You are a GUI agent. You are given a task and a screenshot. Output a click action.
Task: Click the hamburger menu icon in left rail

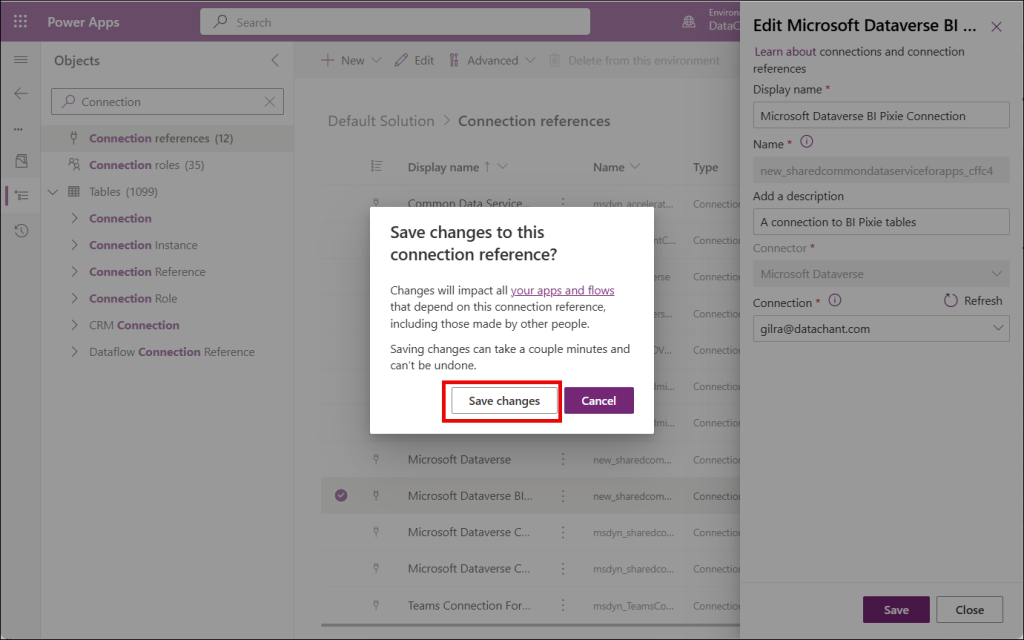point(20,60)
